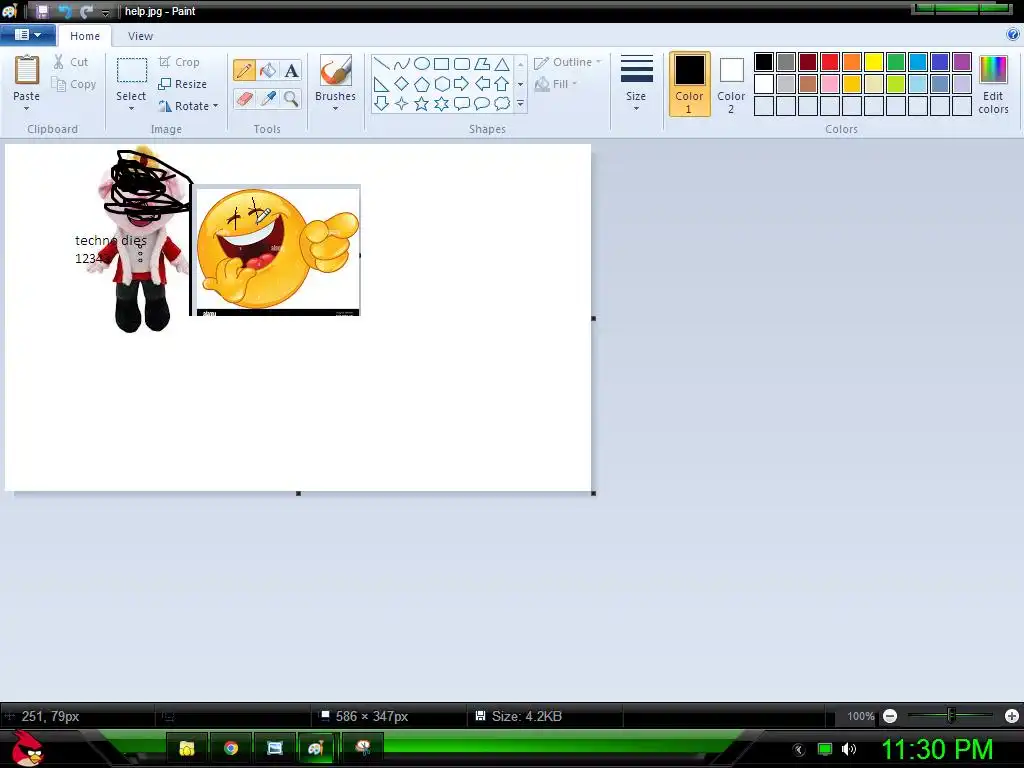The width and height of the screenshot is (1024, 768).
Task: Choose the Pentagon shape
Action: point(422,84)
